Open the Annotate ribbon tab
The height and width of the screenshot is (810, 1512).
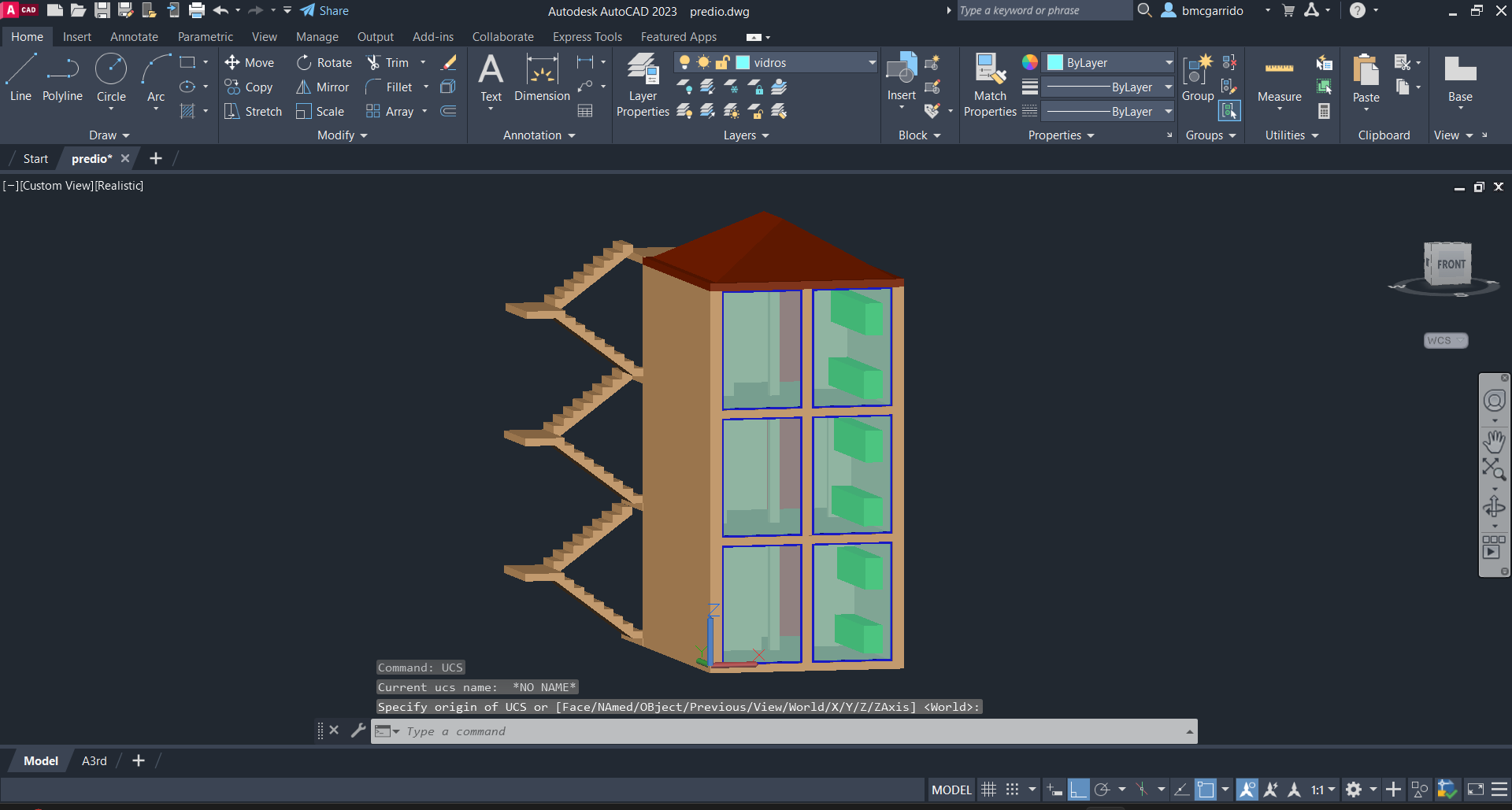pos(134,37)
